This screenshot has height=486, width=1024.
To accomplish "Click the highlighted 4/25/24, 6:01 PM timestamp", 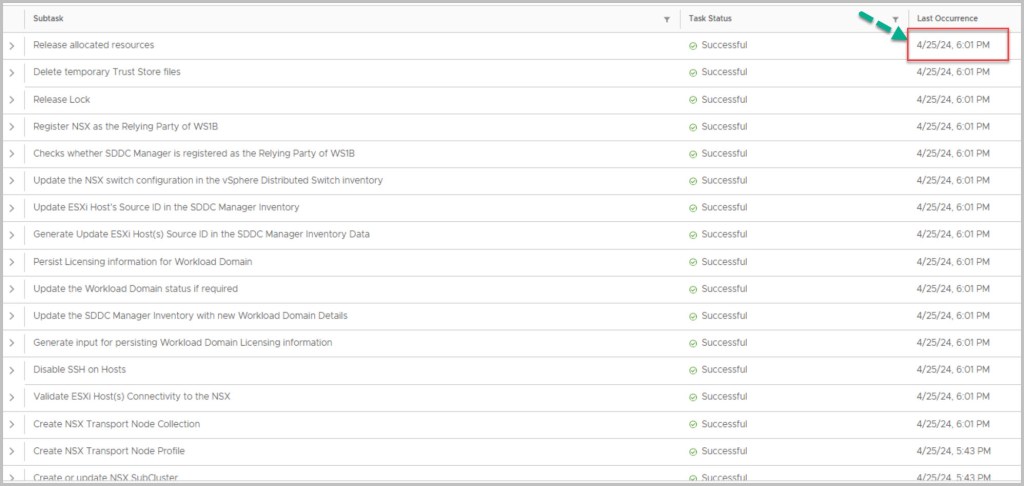I will (x=953, y=45).
